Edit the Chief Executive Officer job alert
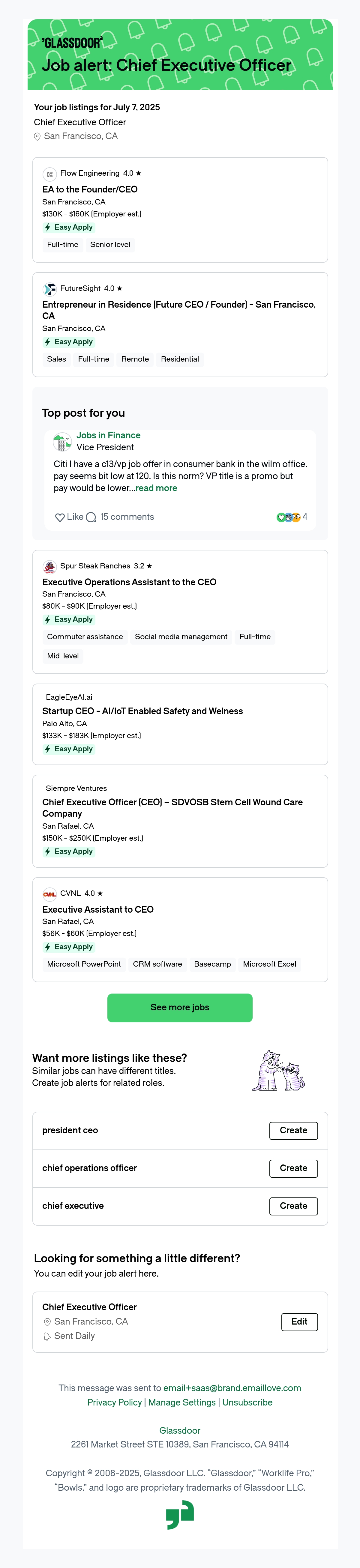The height and width of the screenshot is (1568, 360). click(x=299, y=1322)
